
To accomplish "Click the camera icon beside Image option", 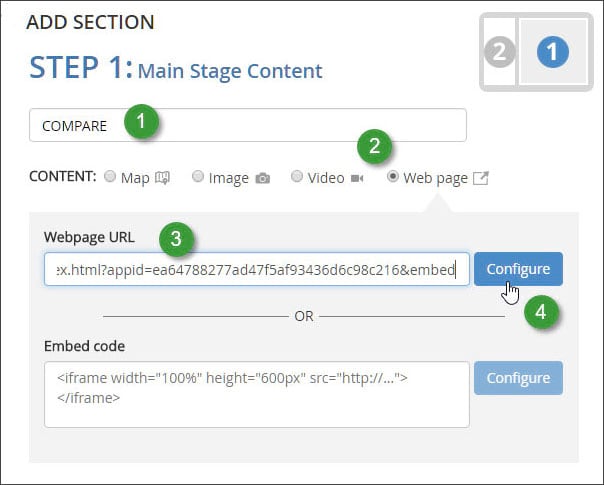I will click(x=263, y=178).
